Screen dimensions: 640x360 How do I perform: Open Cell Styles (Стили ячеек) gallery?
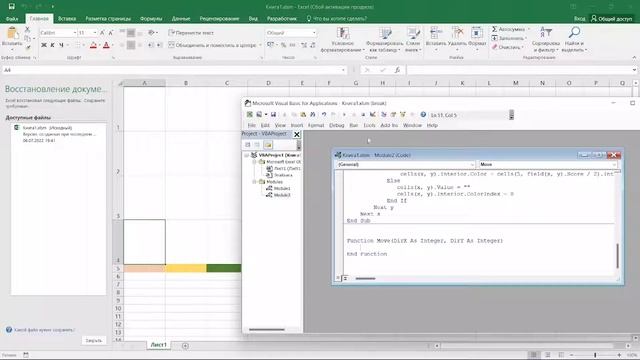pyautogui.click(x=413, y=40)
